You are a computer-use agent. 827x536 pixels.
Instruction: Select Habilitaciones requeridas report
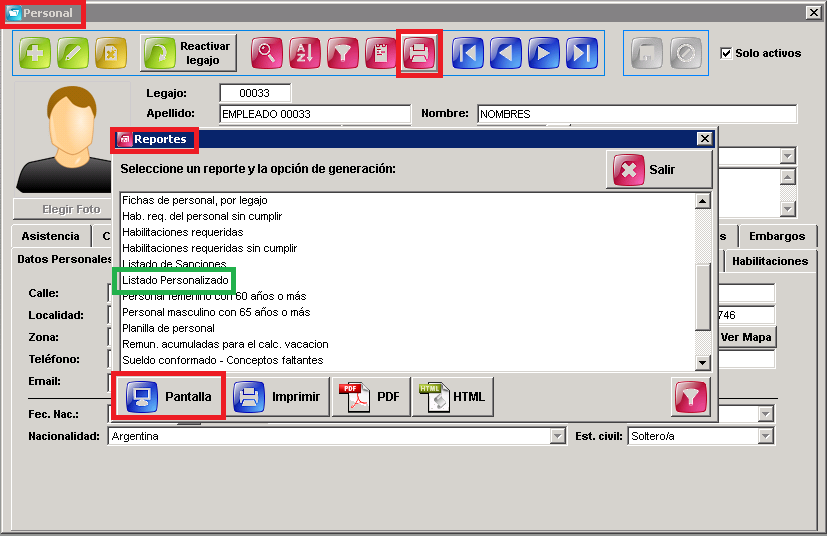(182, 232)
